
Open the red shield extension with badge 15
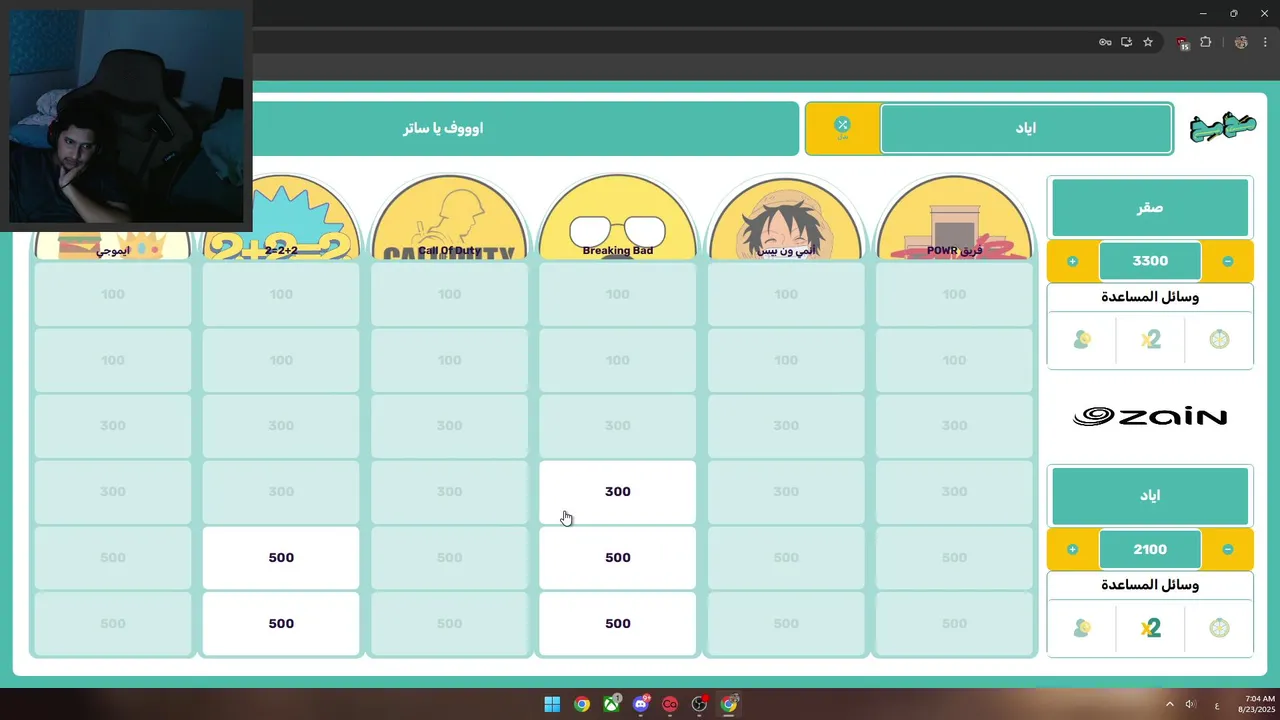(x=1183, y=43)
